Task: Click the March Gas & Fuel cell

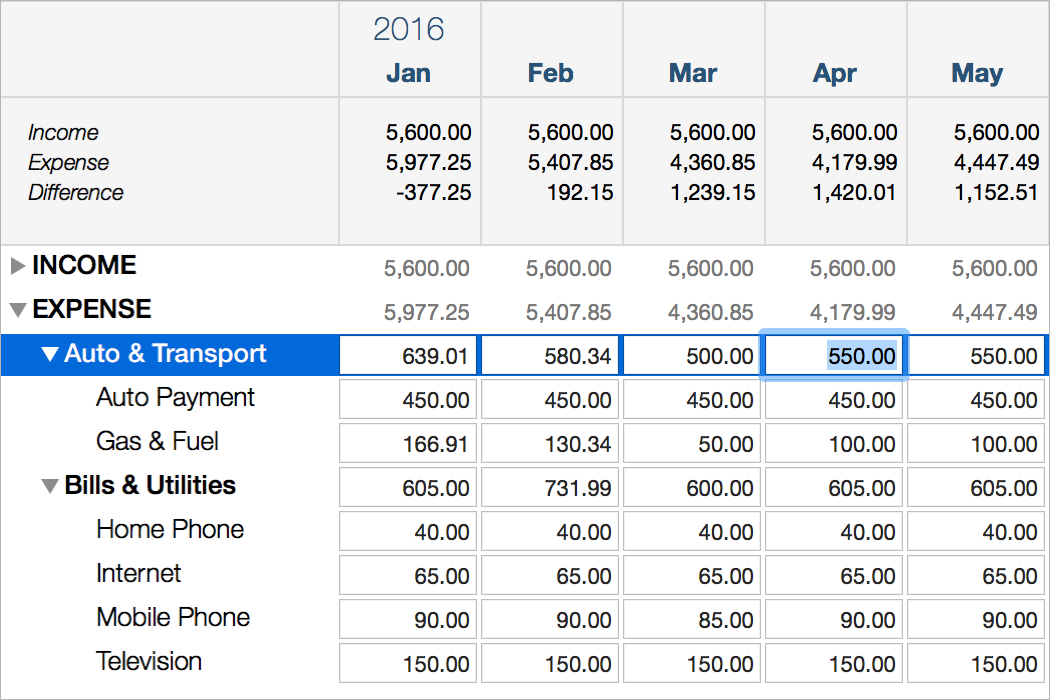Action: click(691, 442)
